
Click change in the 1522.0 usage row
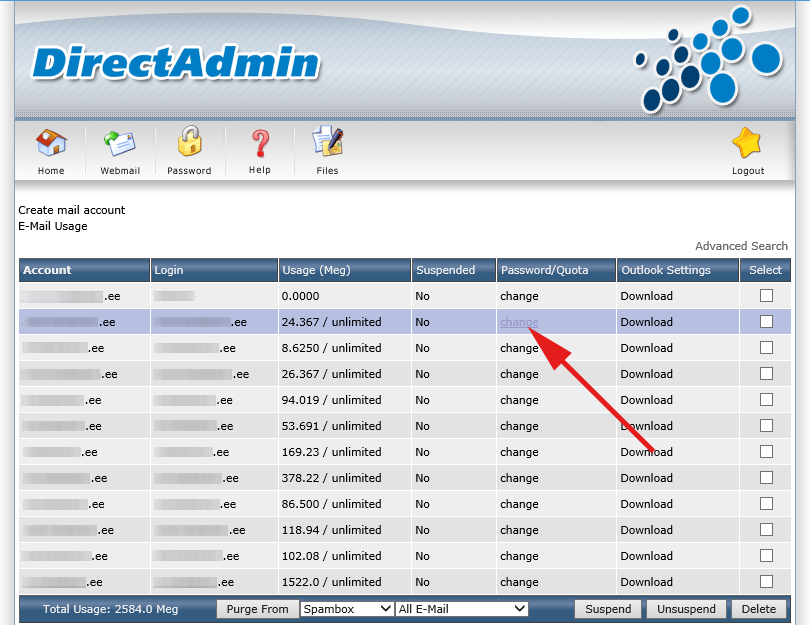click(x=519, y=582)
